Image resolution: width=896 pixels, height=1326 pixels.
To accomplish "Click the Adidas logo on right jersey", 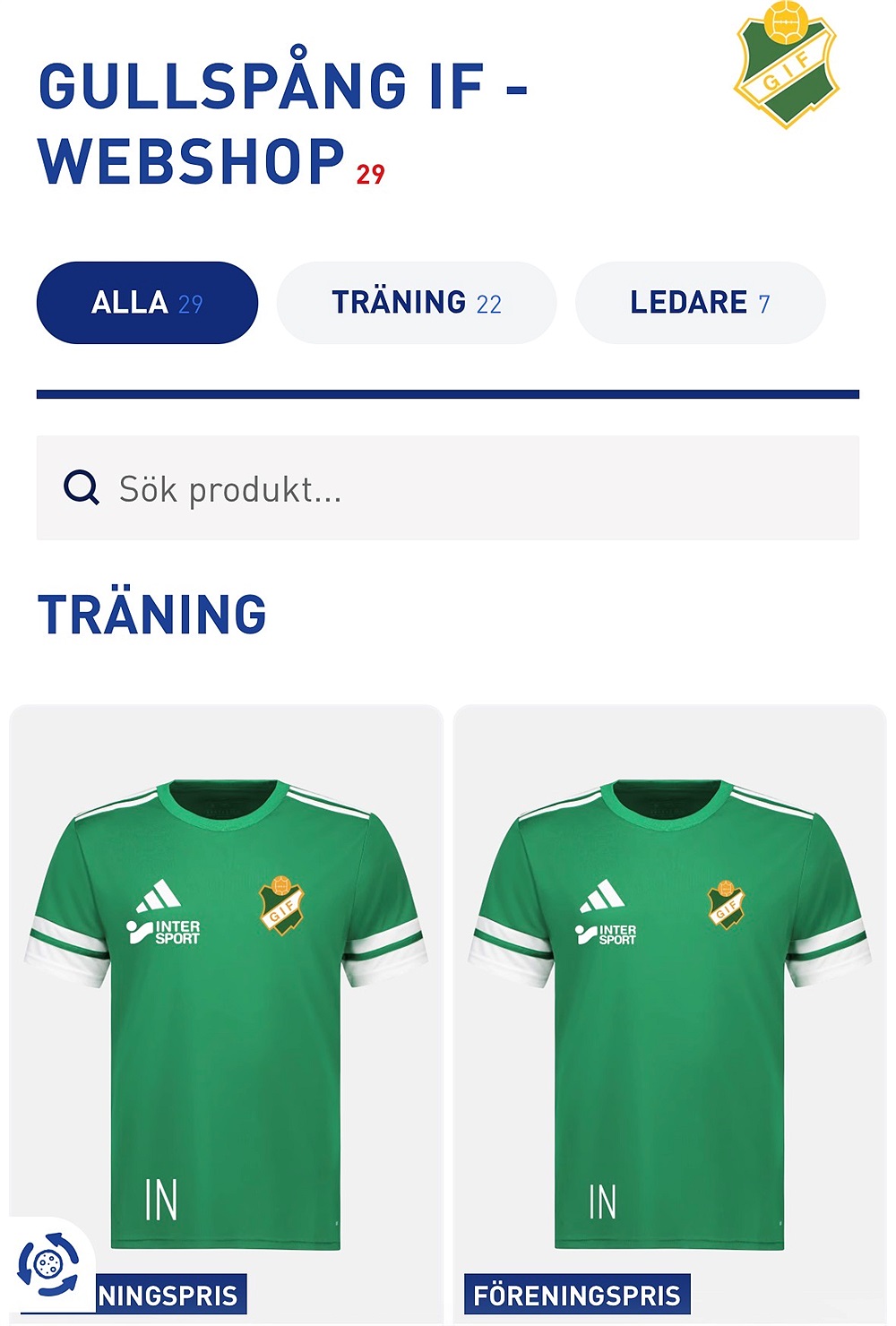I will click(x=602, y=897).
